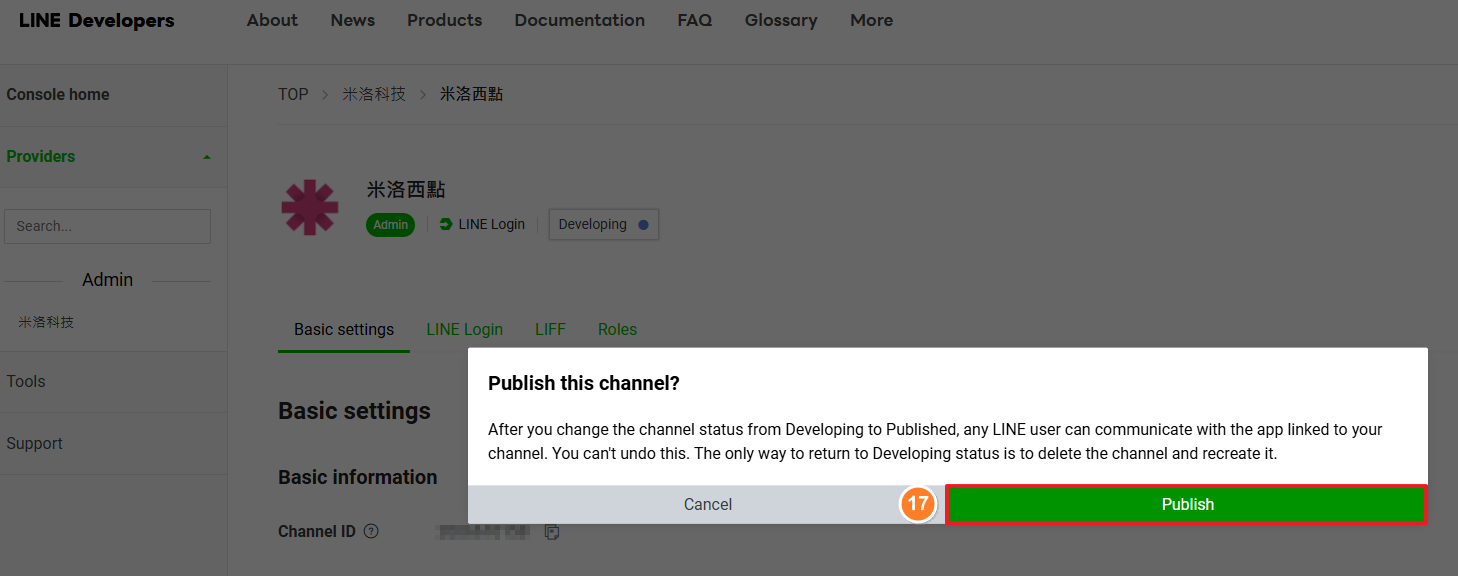Click the Publish button in the dialog
The image size is (1458, 576).
click(x=1186, y=505)
